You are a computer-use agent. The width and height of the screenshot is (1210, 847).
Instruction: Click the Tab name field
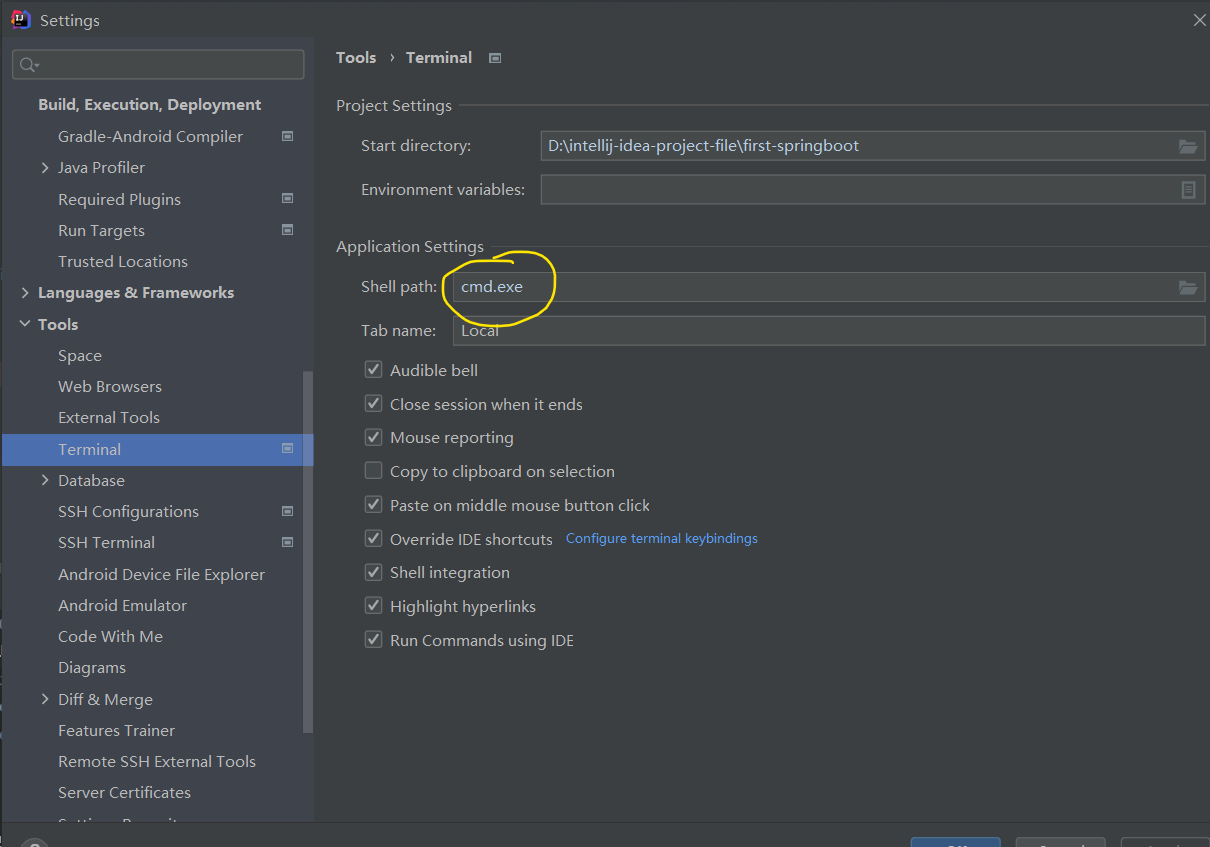(829, 330)
